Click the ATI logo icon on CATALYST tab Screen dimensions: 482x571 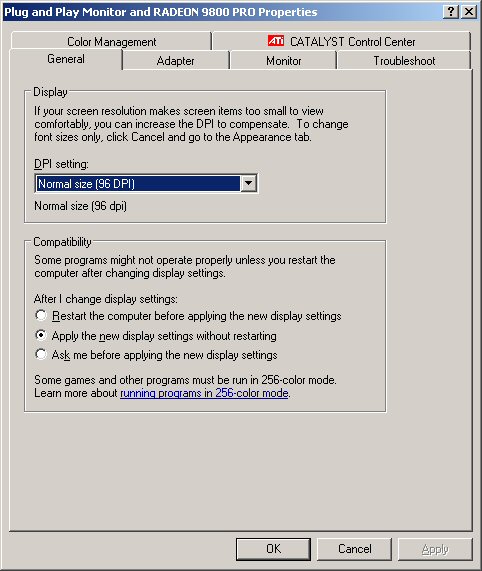click(x=276, y=41)
